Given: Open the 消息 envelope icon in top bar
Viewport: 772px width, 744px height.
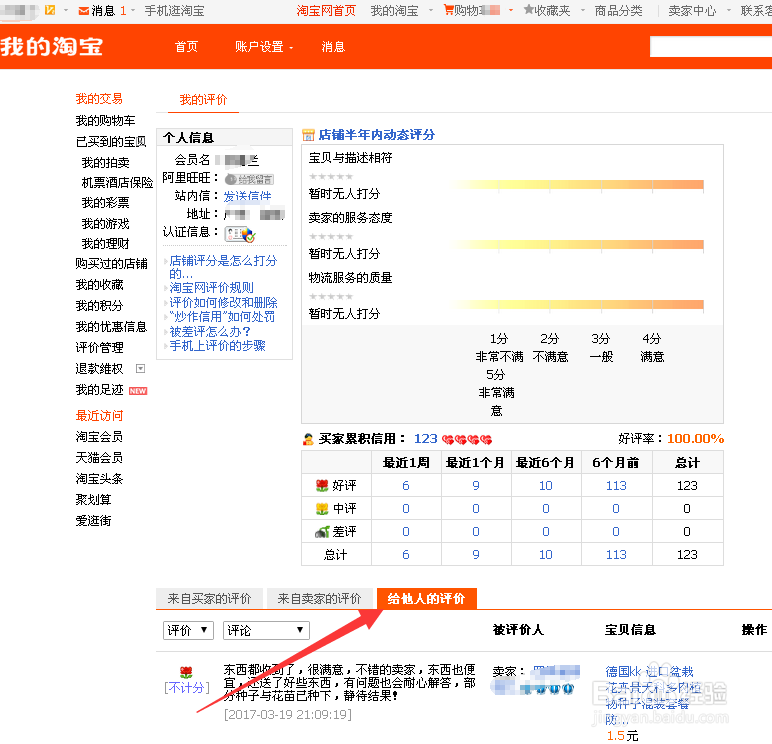Looking at the screenshot, I should pyautogui.click(x=84, y=11).
